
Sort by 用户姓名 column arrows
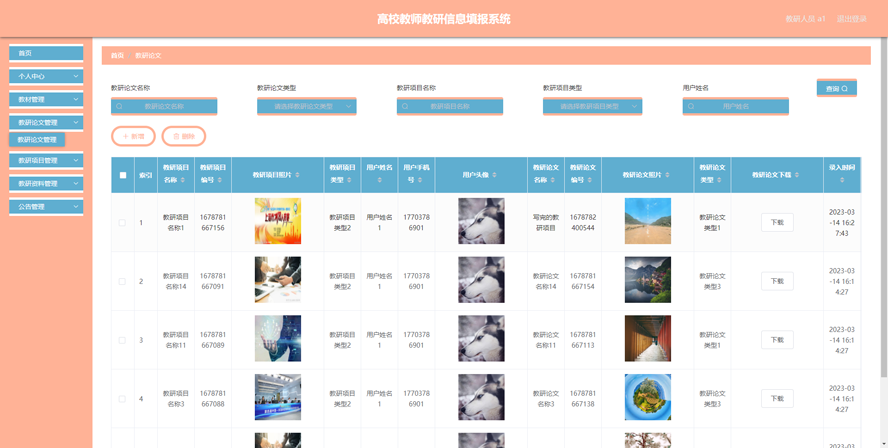tap(379, 180)
